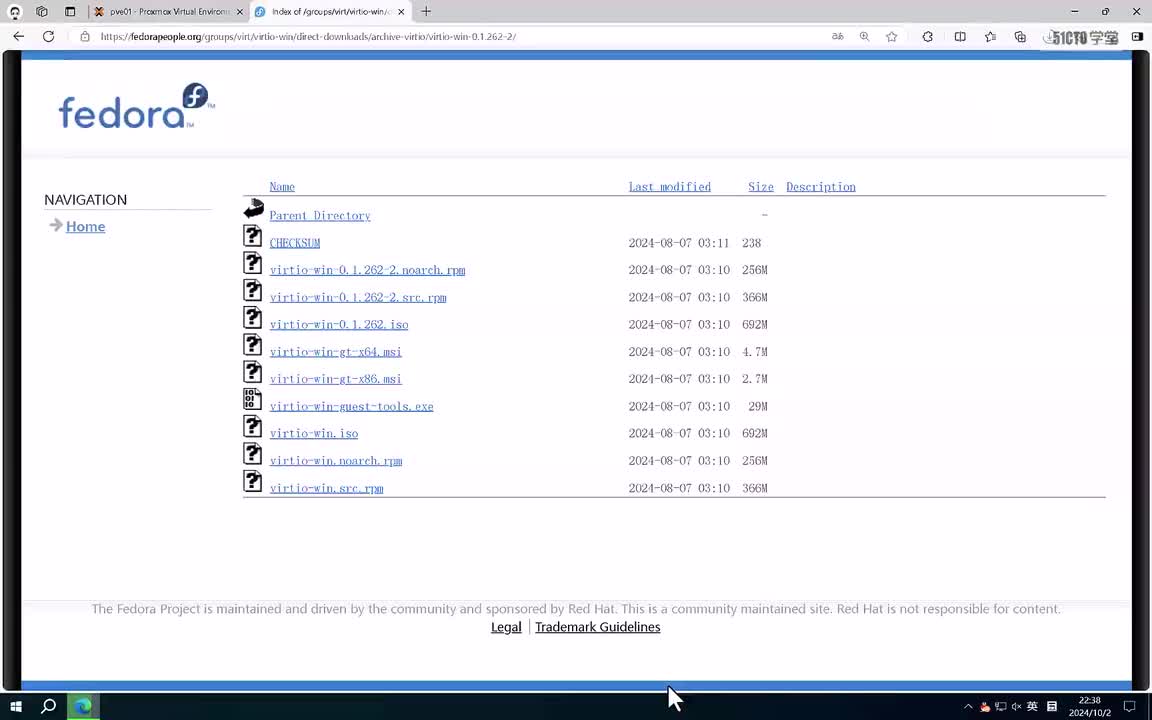Open the Windows Start menu

pyautogui.click(x=16, y=706)
